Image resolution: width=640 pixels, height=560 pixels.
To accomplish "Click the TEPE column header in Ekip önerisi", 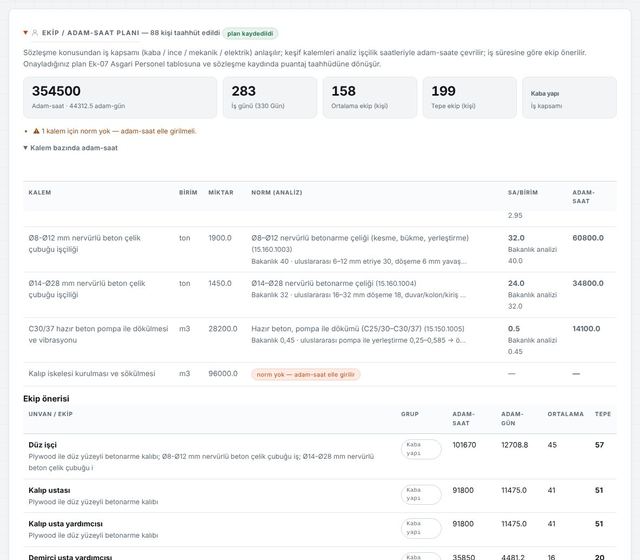I will 603,414.
